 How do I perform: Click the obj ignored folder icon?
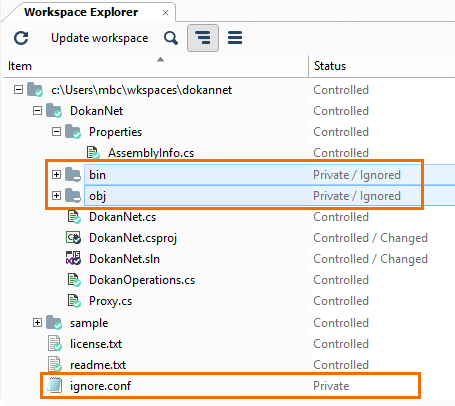pos(73,195)
